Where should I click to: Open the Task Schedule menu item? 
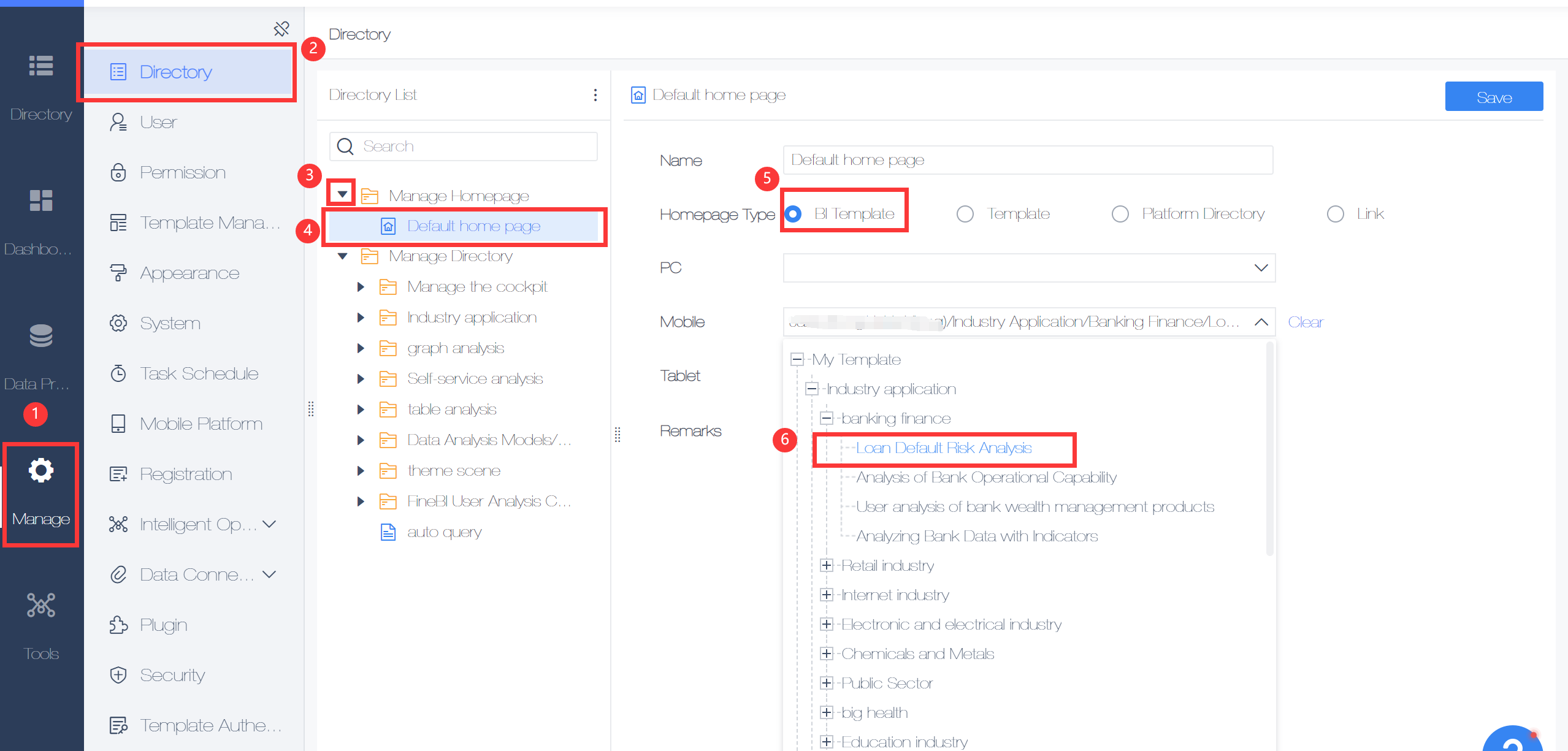199,374
